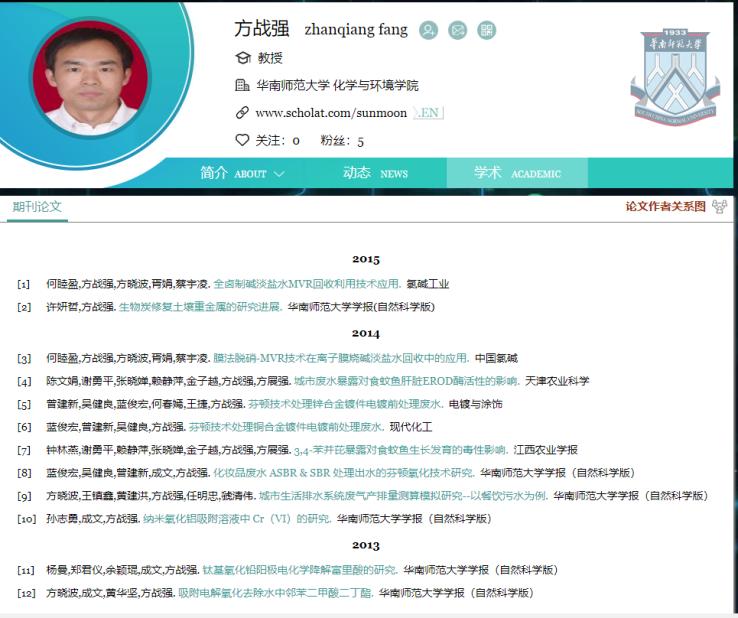This screenshot has height=618, width=738.
Task: Click the co-author network graph icon
Action: pyautogui.click(x=719, y=206)
